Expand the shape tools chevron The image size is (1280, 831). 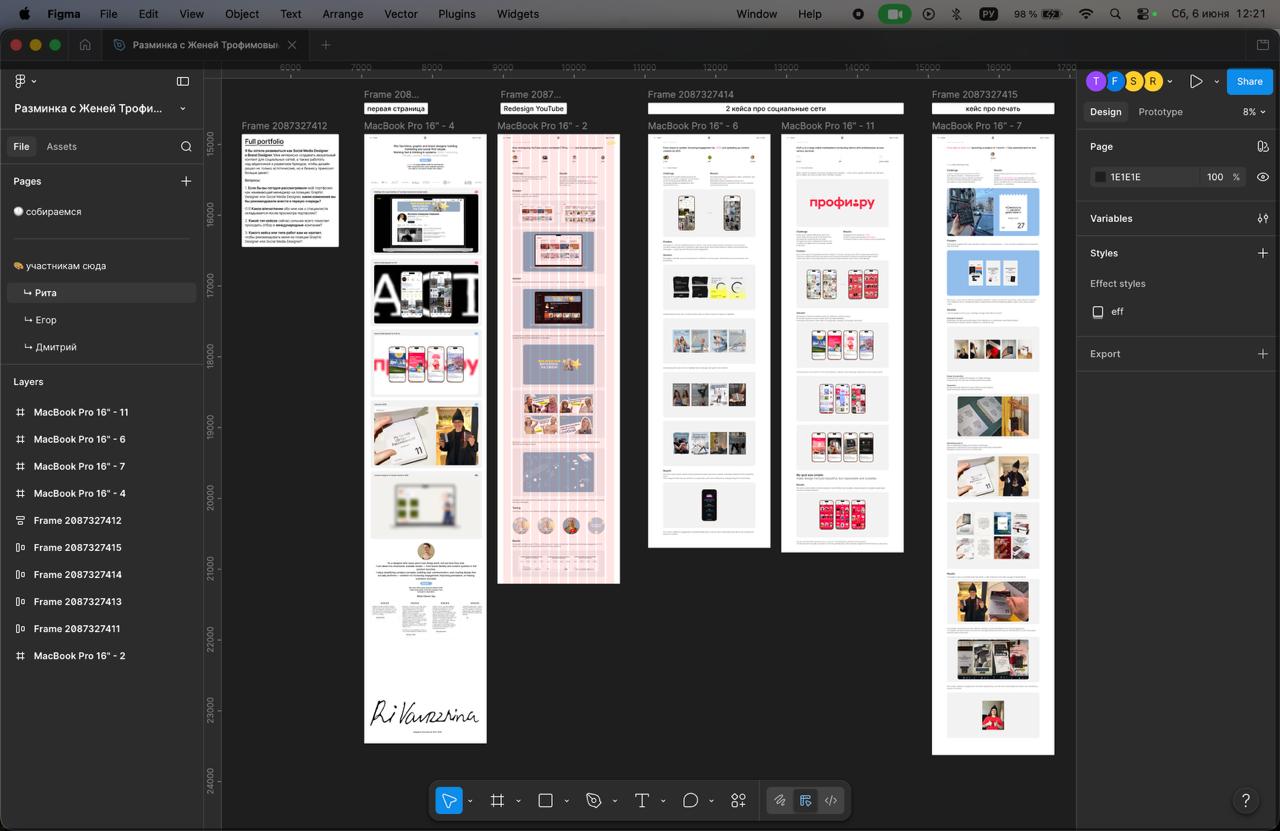pyautogui.click(x=566, y=800)
